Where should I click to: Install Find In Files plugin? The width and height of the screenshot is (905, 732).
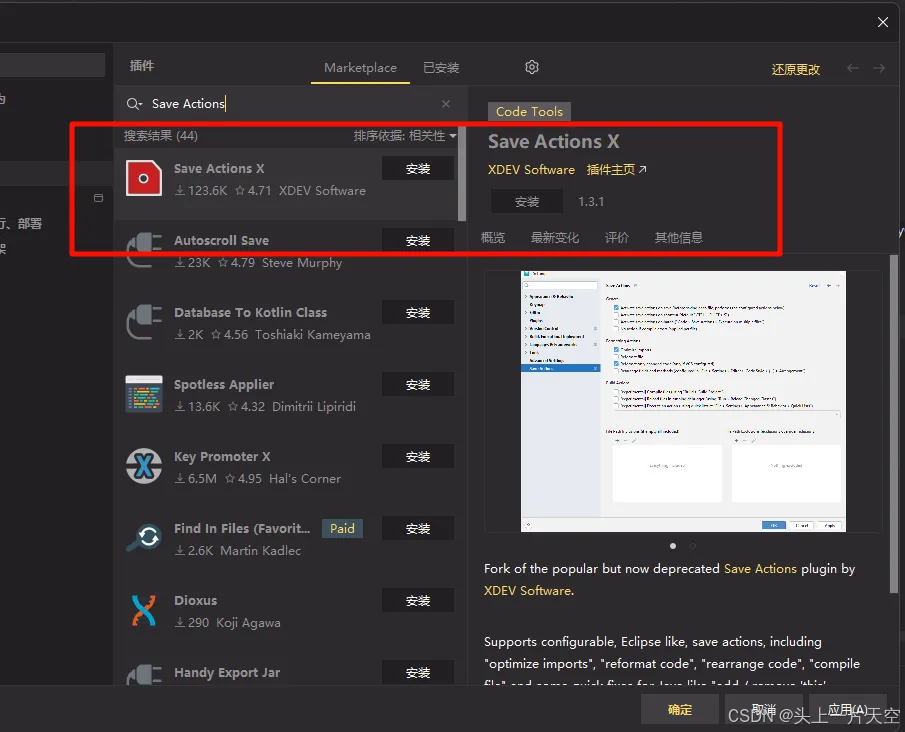click(418, 528)
